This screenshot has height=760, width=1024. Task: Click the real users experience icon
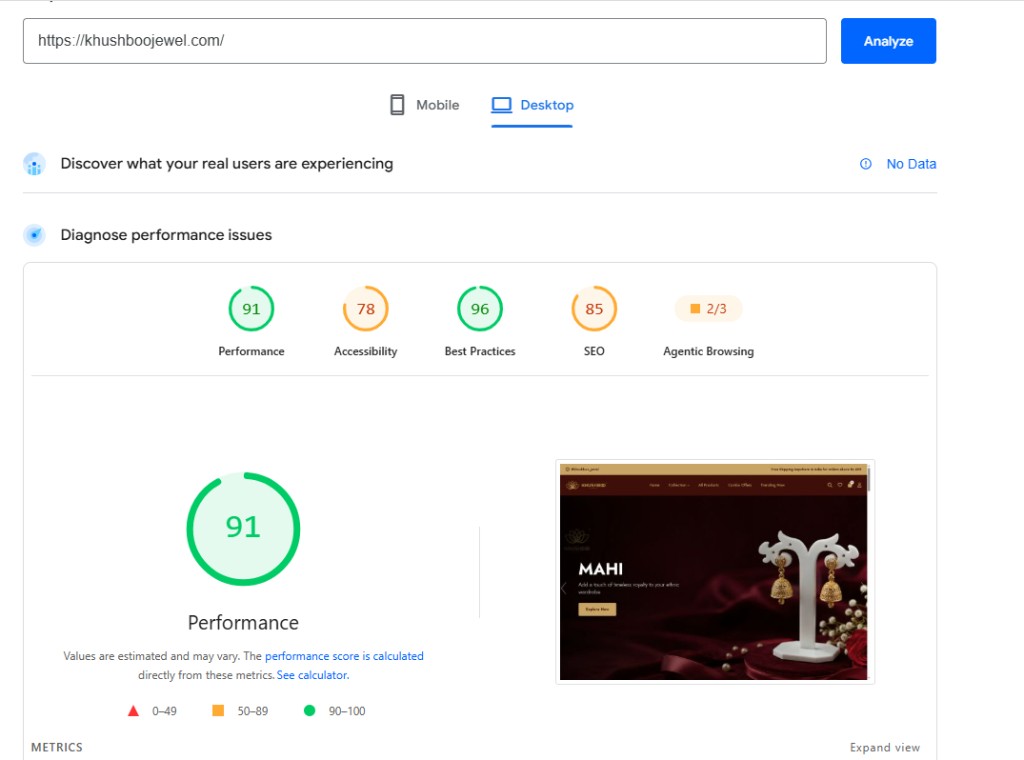[x=34, y=164]
